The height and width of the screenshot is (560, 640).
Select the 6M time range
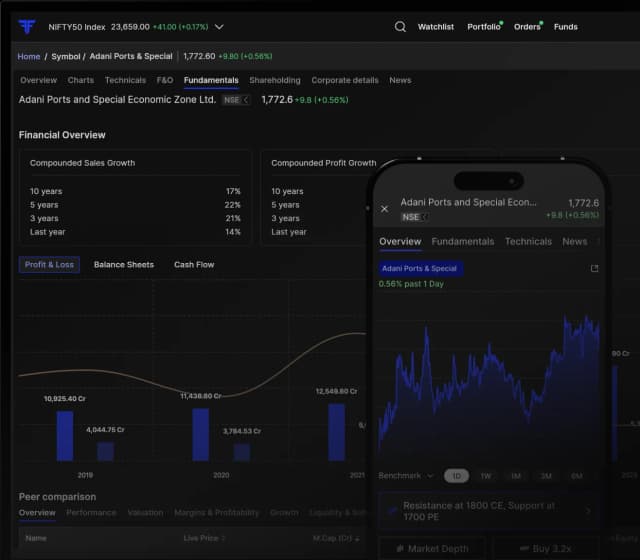coord(576,476)
